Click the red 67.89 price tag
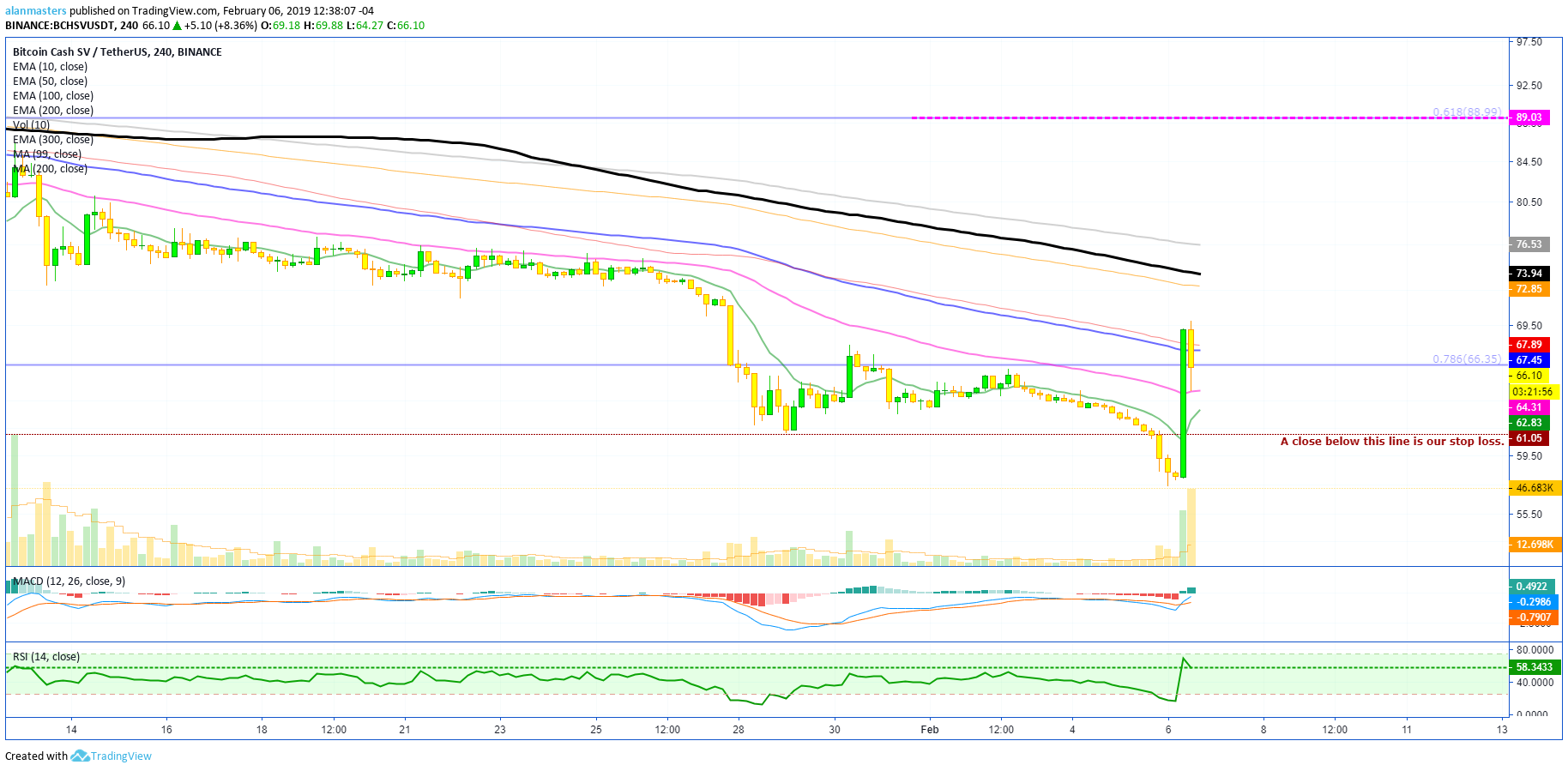The width and height of the screenshot is (1568, 771). [x=1529, y=345]
